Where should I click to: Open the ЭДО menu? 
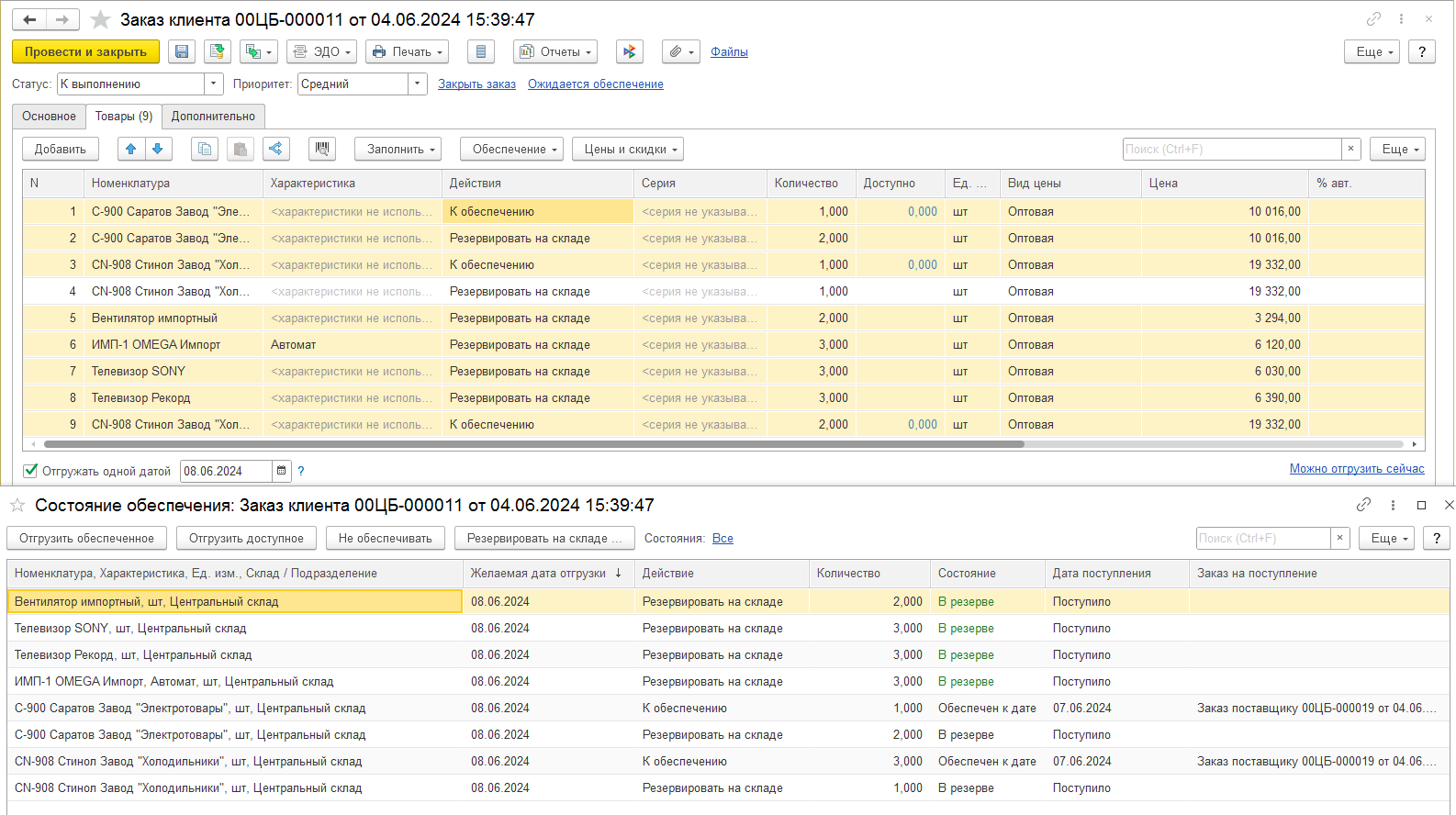pos(321,51)
